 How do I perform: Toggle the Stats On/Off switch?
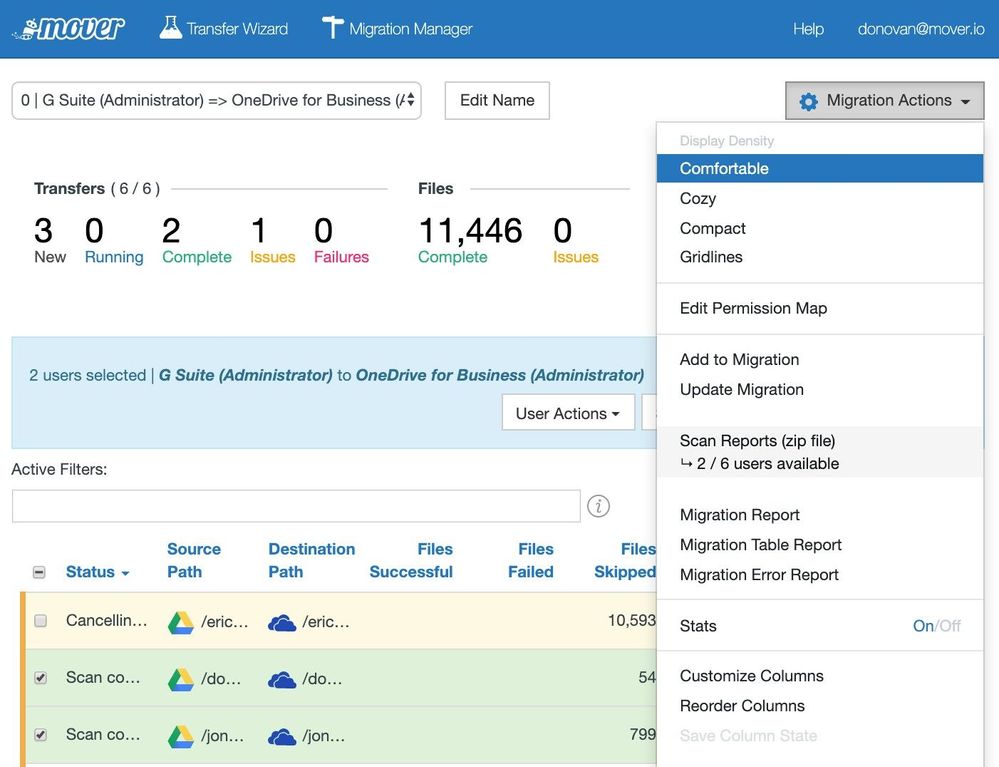[936, 626]
